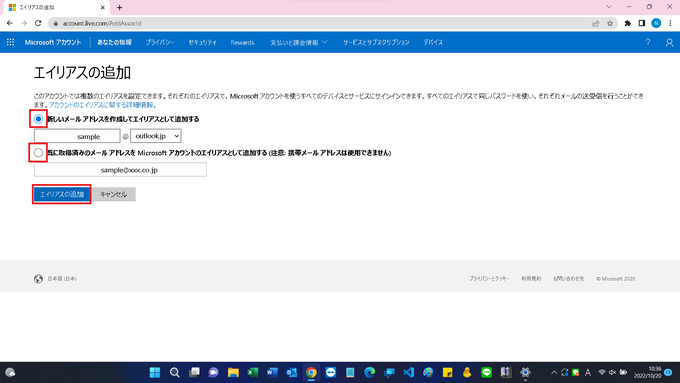Viewport: 680px width, 383px height.
Task: Open the あなたの情報 tab
Action: tap(114, 43)
